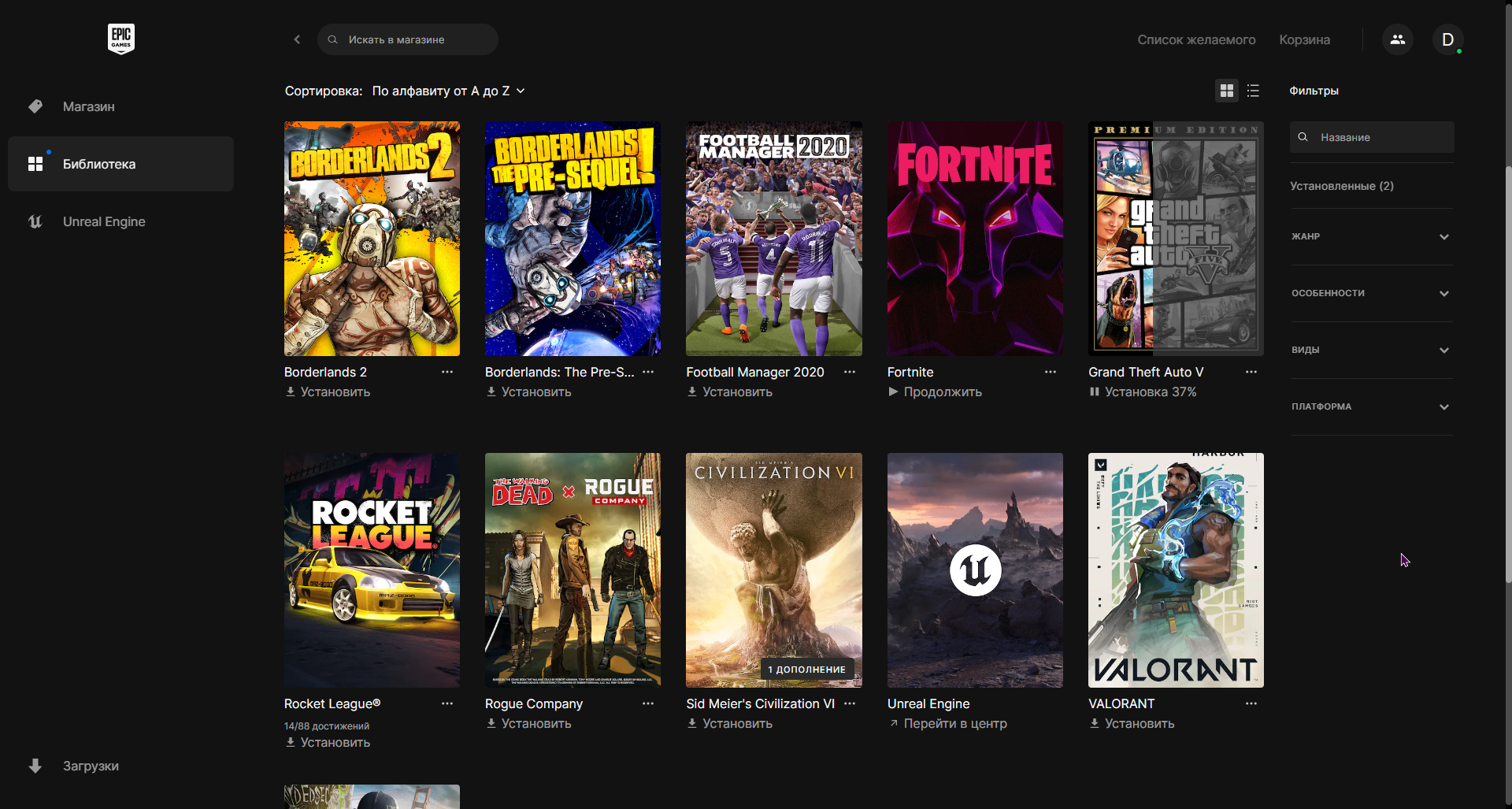
Task: Filter by Установленные (2)
Action: click(x=1341, y=186)
